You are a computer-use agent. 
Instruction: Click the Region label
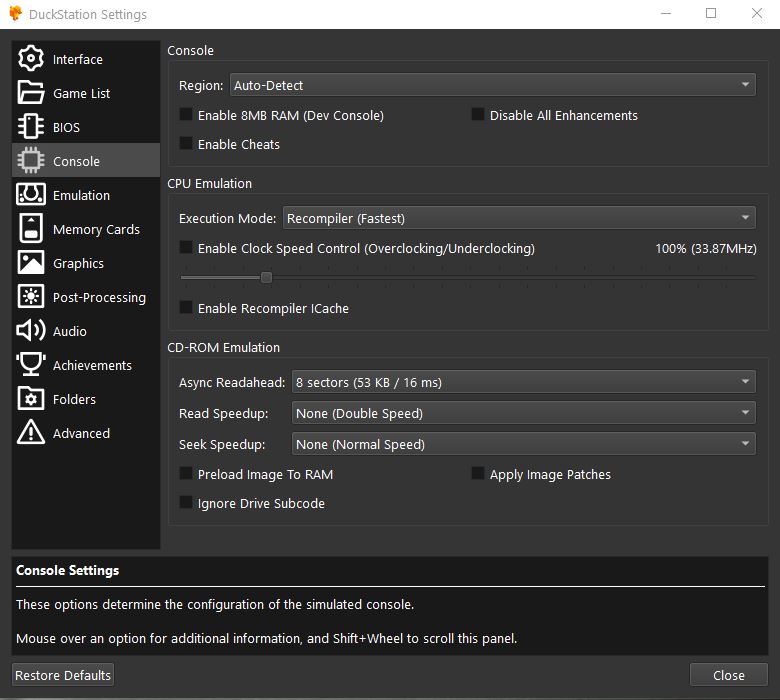click(x=201, y=86)
